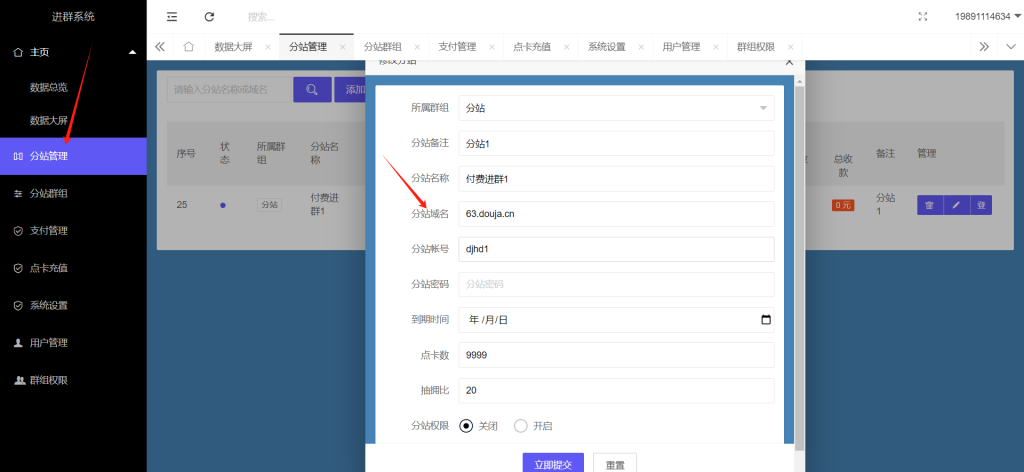Switch to the 支付管理 tab
The image size is (1024, 472).
457,47
